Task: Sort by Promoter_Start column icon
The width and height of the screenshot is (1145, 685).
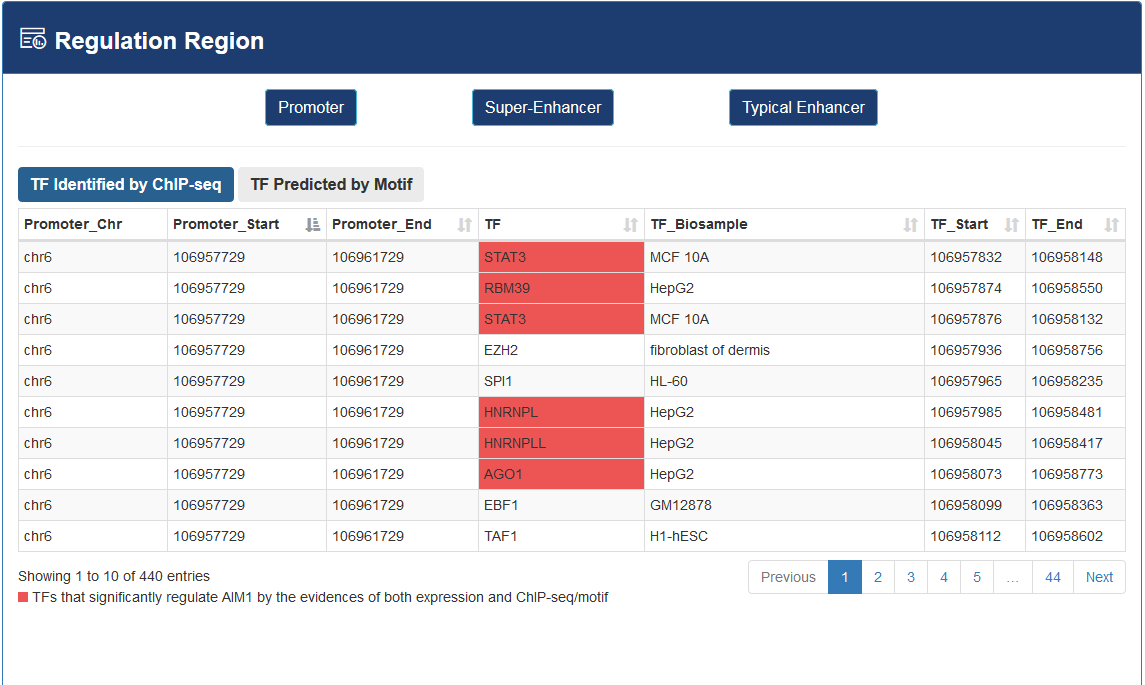Action: pyautogui.click(x=313, y=225)
